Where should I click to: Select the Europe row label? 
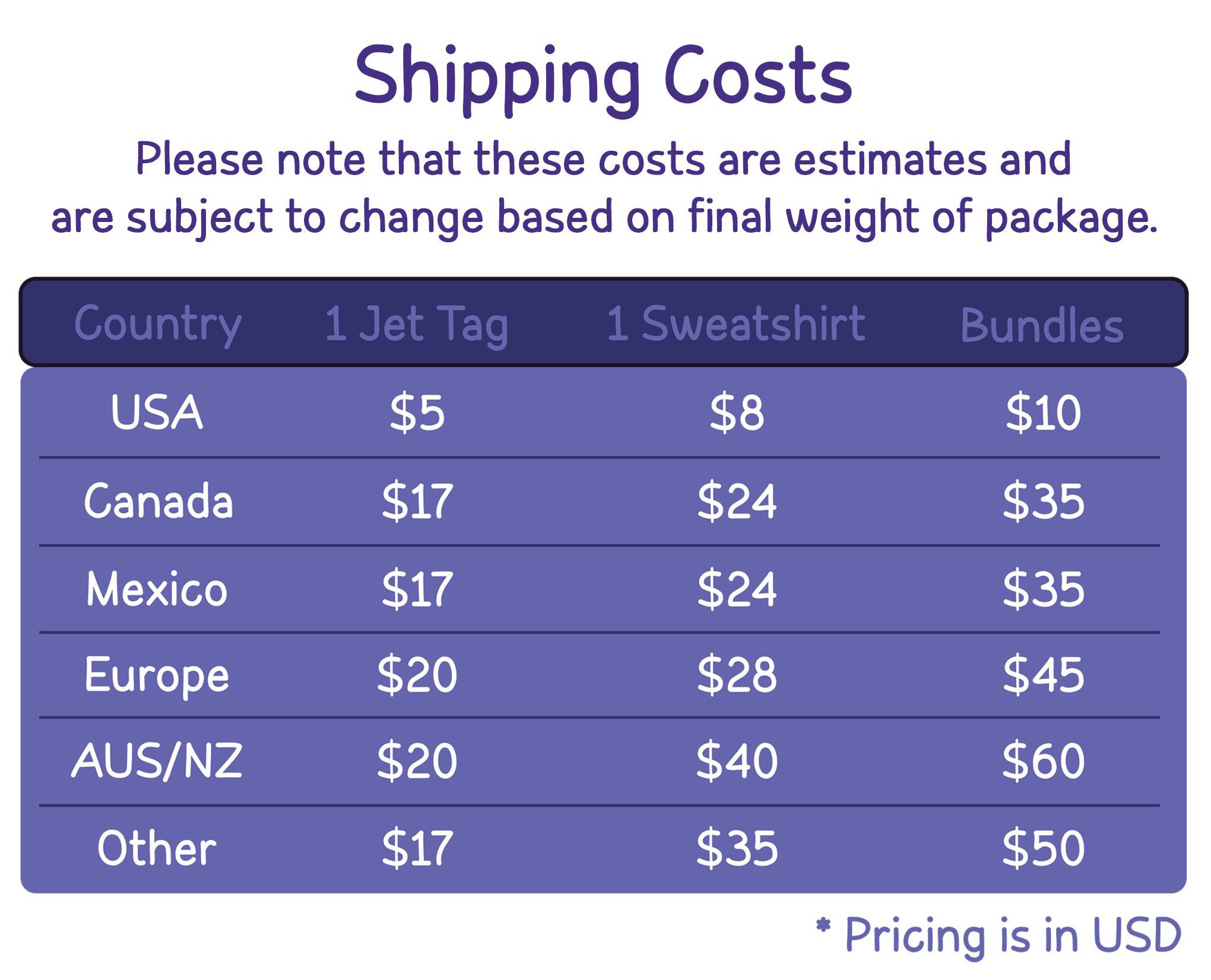click(157, 675)
